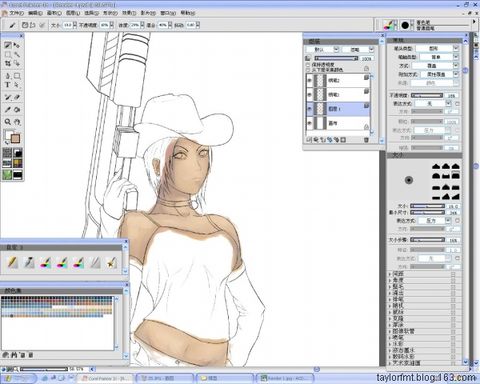Select the highlighted layer row in Layers palette
Image resolution: width=480 pixels, height=384 pixels.
point(338,109)
